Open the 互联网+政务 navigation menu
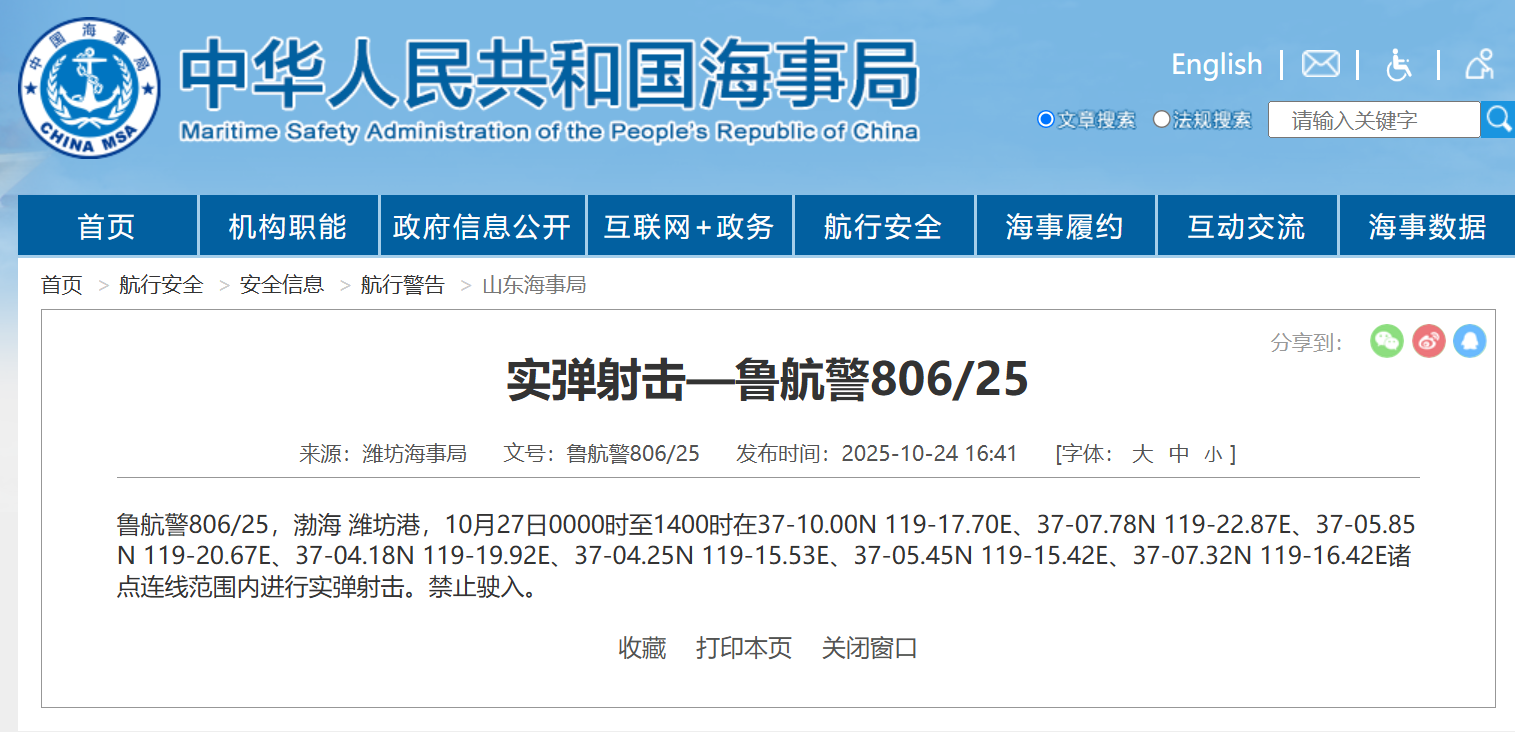This screenshot has height=732, width=1515. [689, 227]
